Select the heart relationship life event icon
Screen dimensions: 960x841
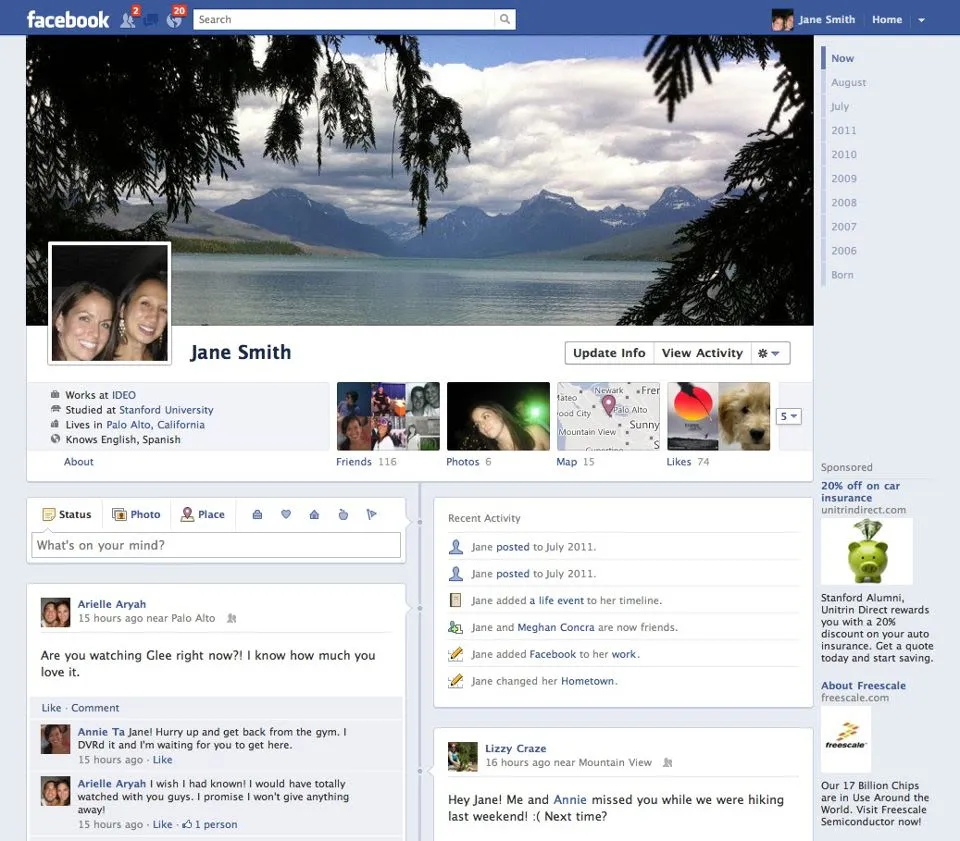pyautogui.click(x=285, y=513)
